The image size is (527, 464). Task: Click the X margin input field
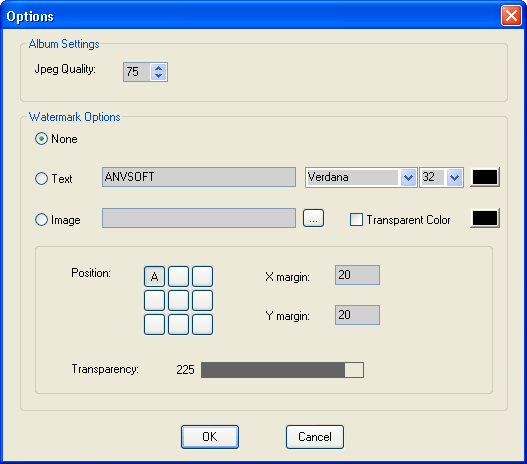click(x=357, y=275)
